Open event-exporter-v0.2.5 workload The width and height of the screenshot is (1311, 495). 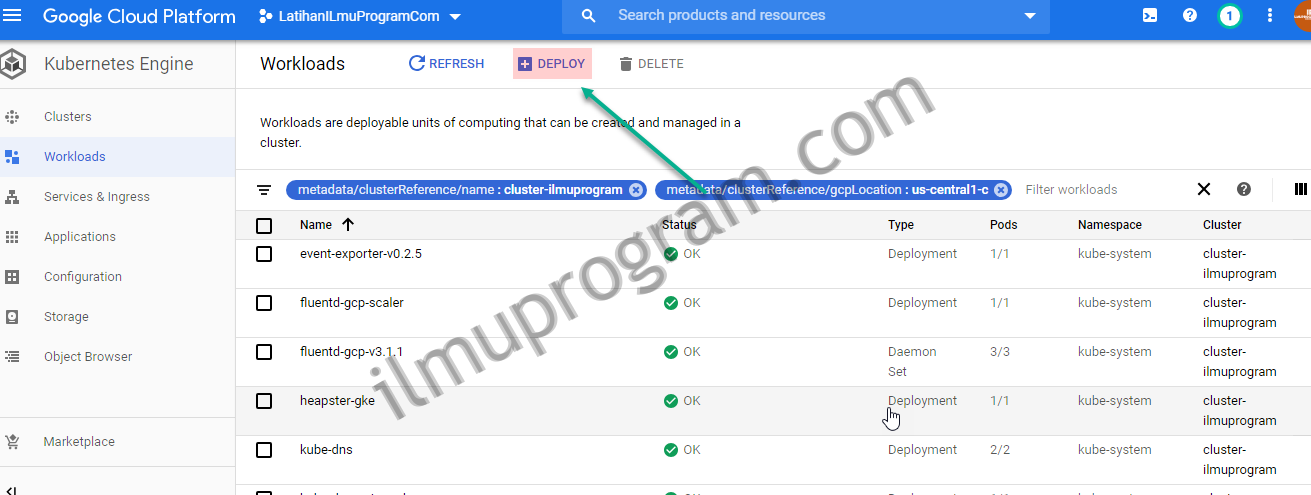pyautogui.click(x=361, y=254)
